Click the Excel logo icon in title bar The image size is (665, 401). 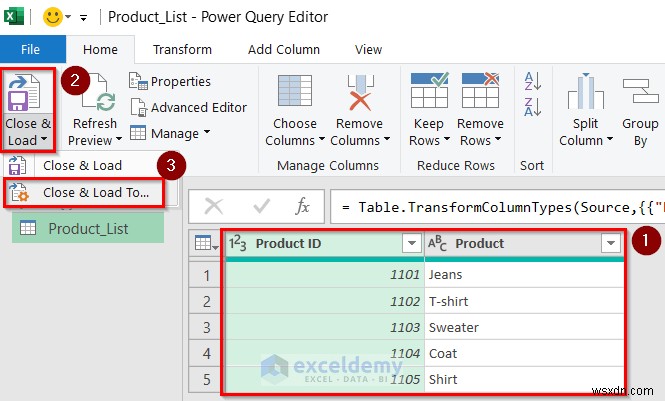14,17
